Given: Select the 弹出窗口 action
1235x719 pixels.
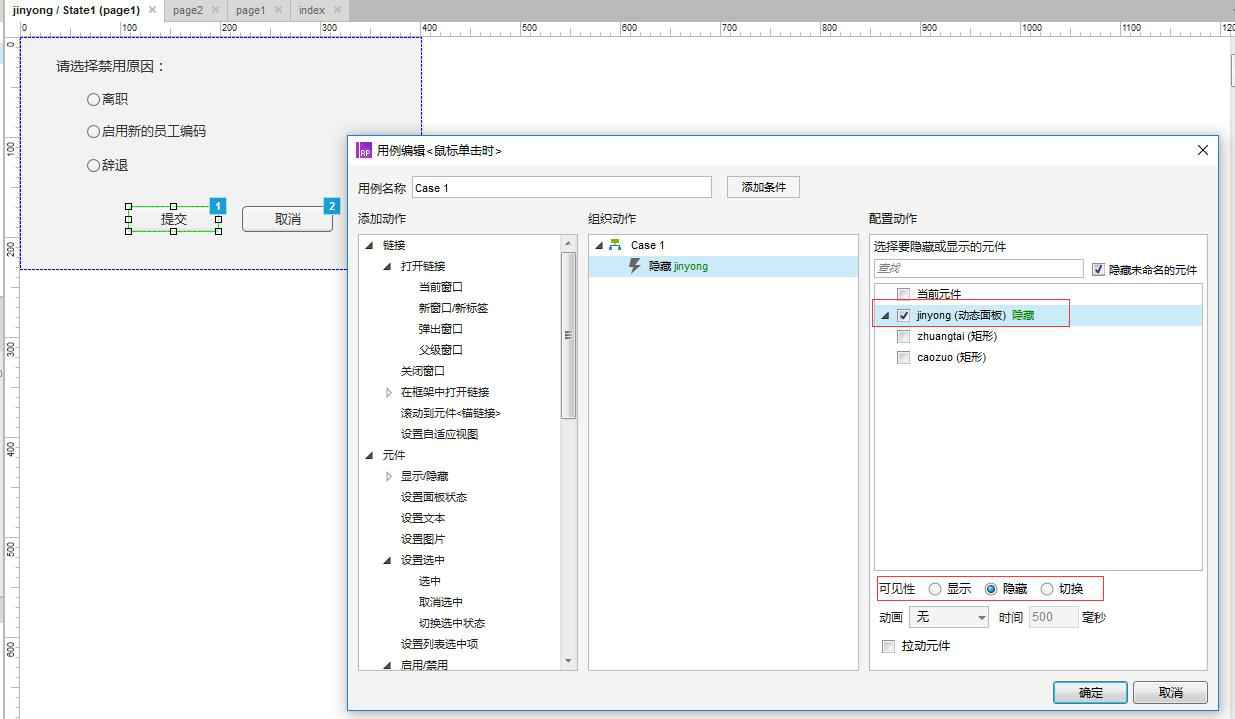Looking at the screenshot, I should click(440, 329).
